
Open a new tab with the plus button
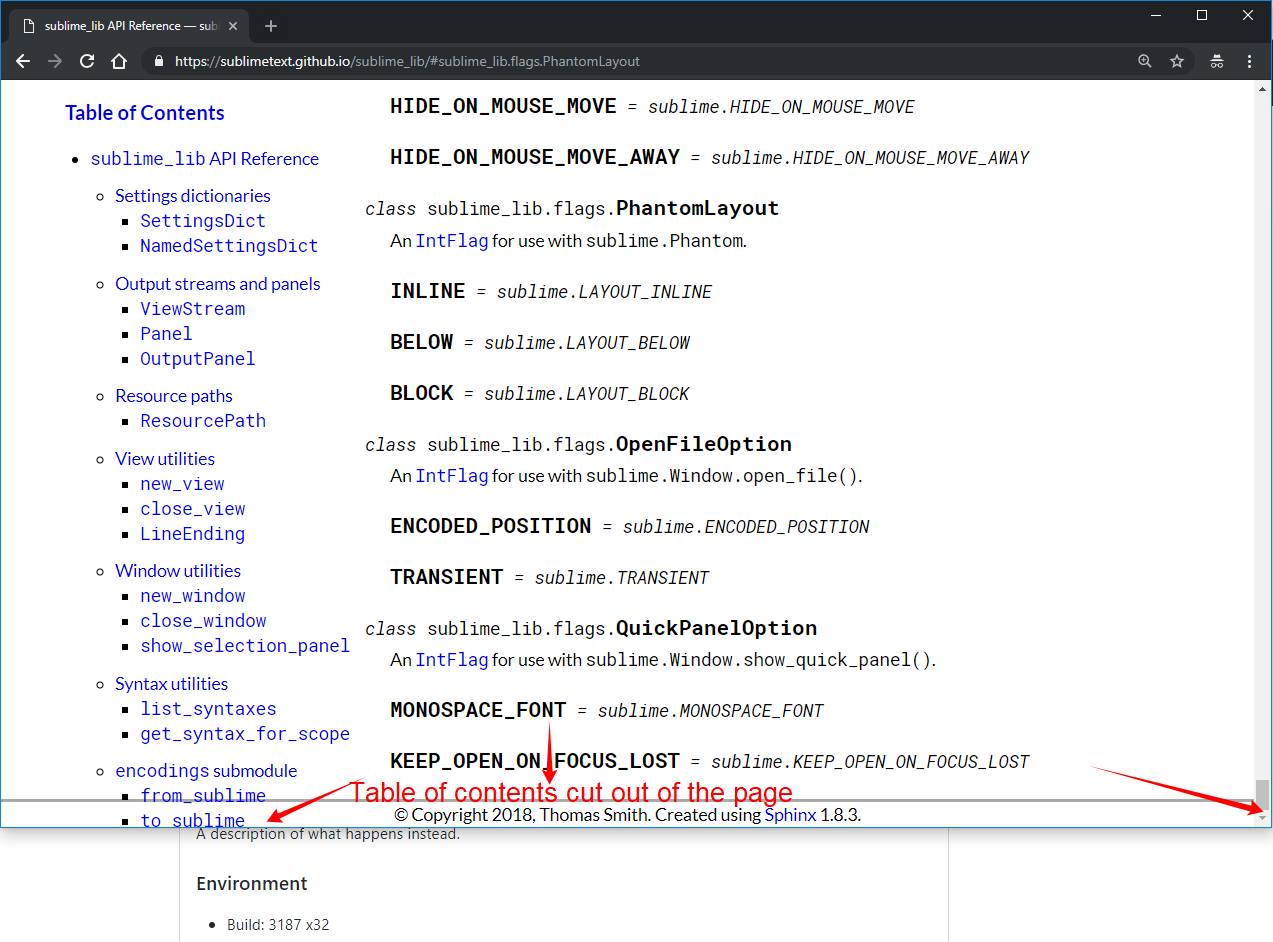click(271, 26)
